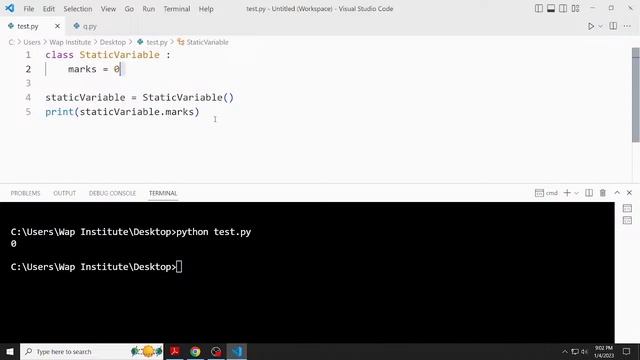Click C: drive breadcrumb

coord(11,42)
